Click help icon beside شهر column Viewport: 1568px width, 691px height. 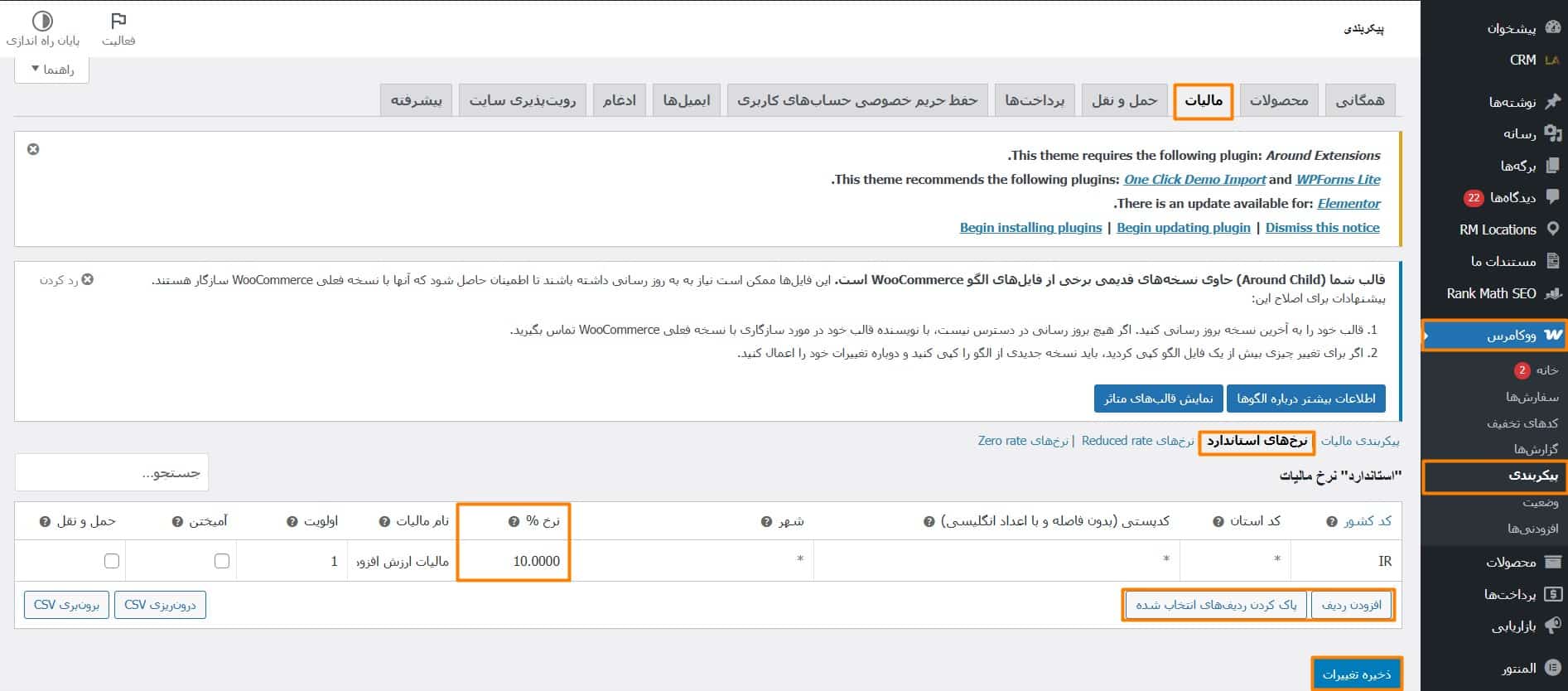coord(766,522)
